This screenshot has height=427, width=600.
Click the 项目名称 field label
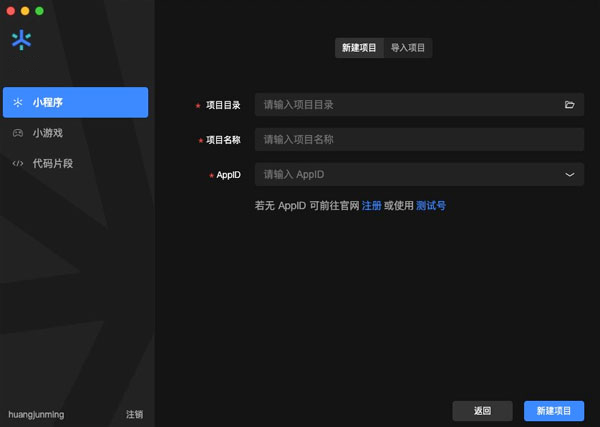coord(223,140)
